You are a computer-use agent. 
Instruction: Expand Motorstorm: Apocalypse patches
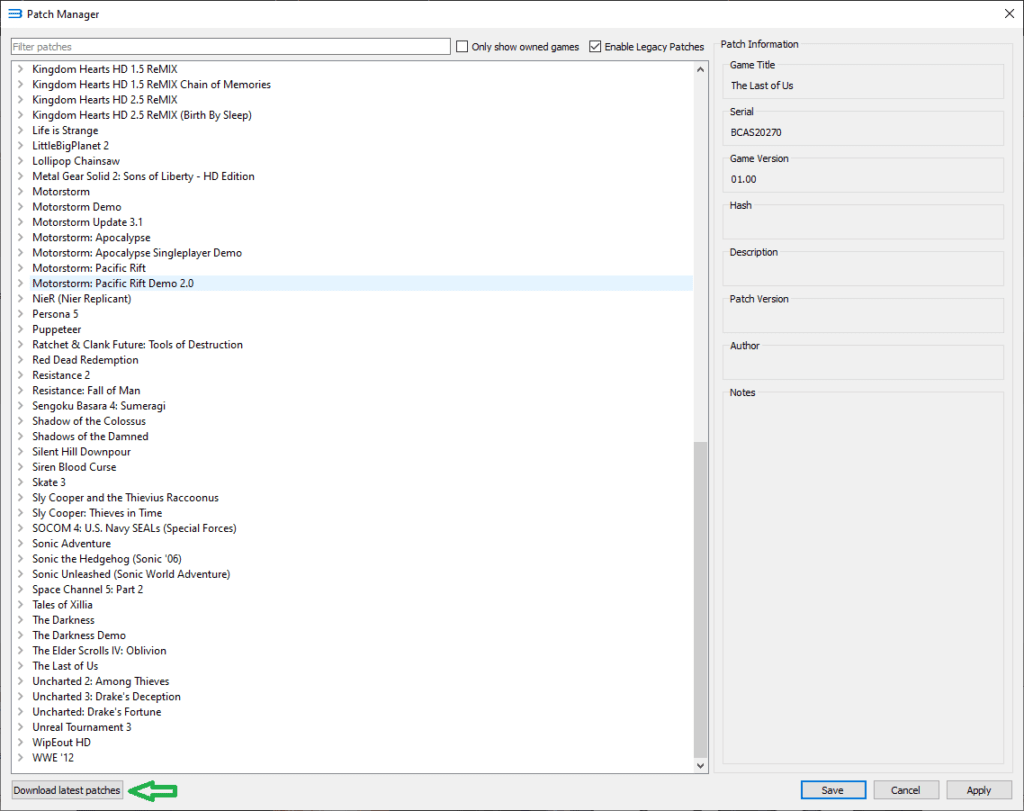click(20, 237)
